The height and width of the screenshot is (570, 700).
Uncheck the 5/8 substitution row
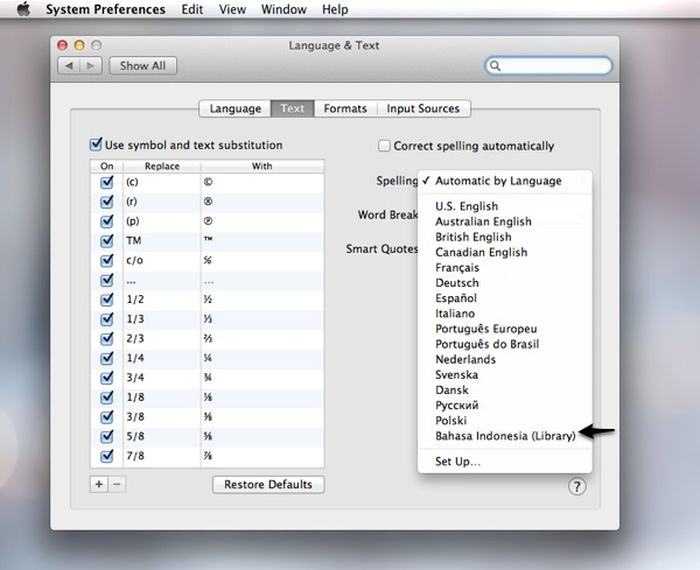(107, 436)
